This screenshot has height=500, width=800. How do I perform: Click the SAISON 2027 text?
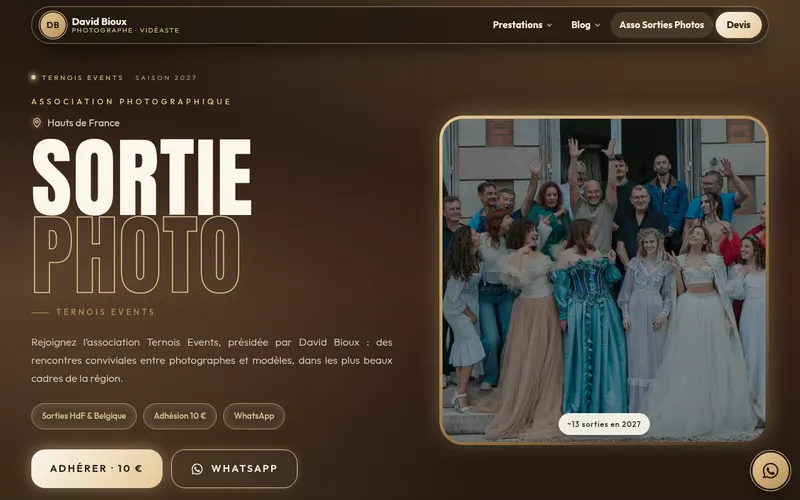[166, 78]
